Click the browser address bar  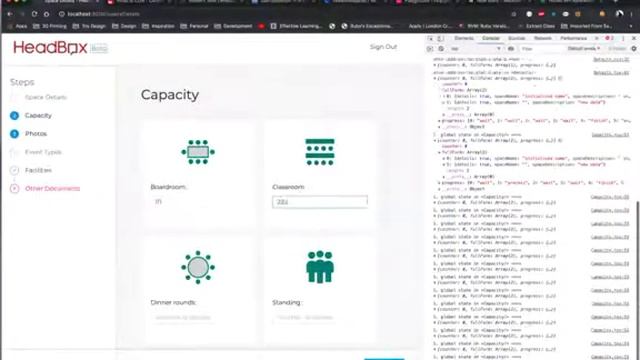(x=282, y=14)
